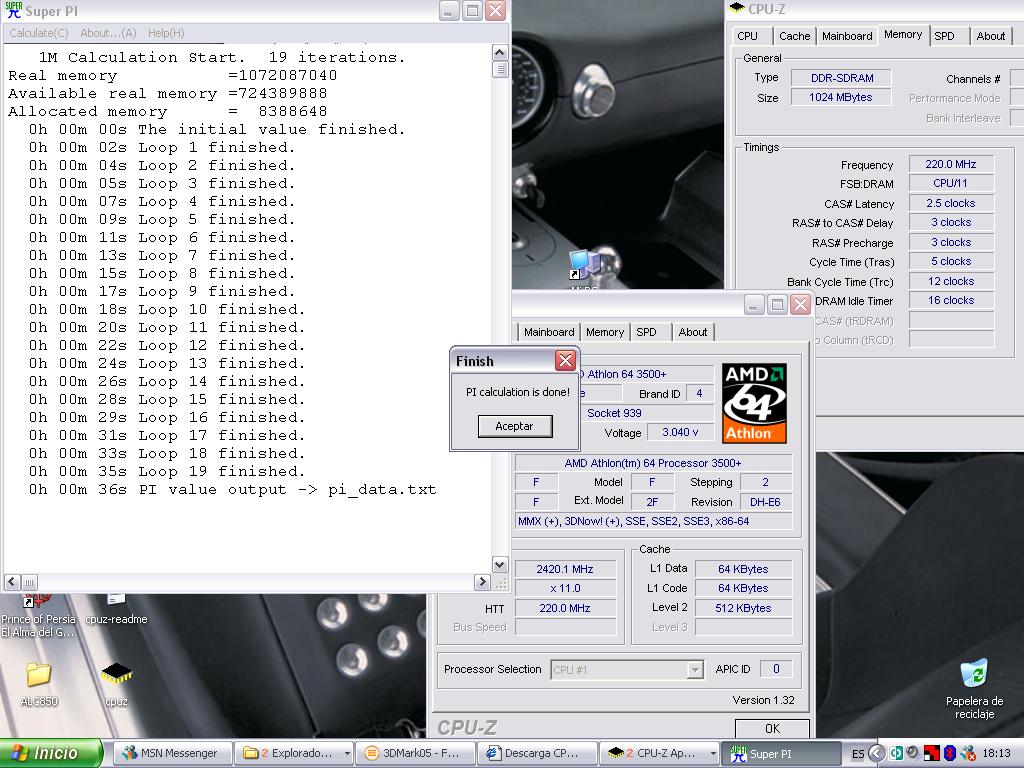Click the Inicio start button
This screenshot has height=768, width=1024.
click(x=52, y=753)
